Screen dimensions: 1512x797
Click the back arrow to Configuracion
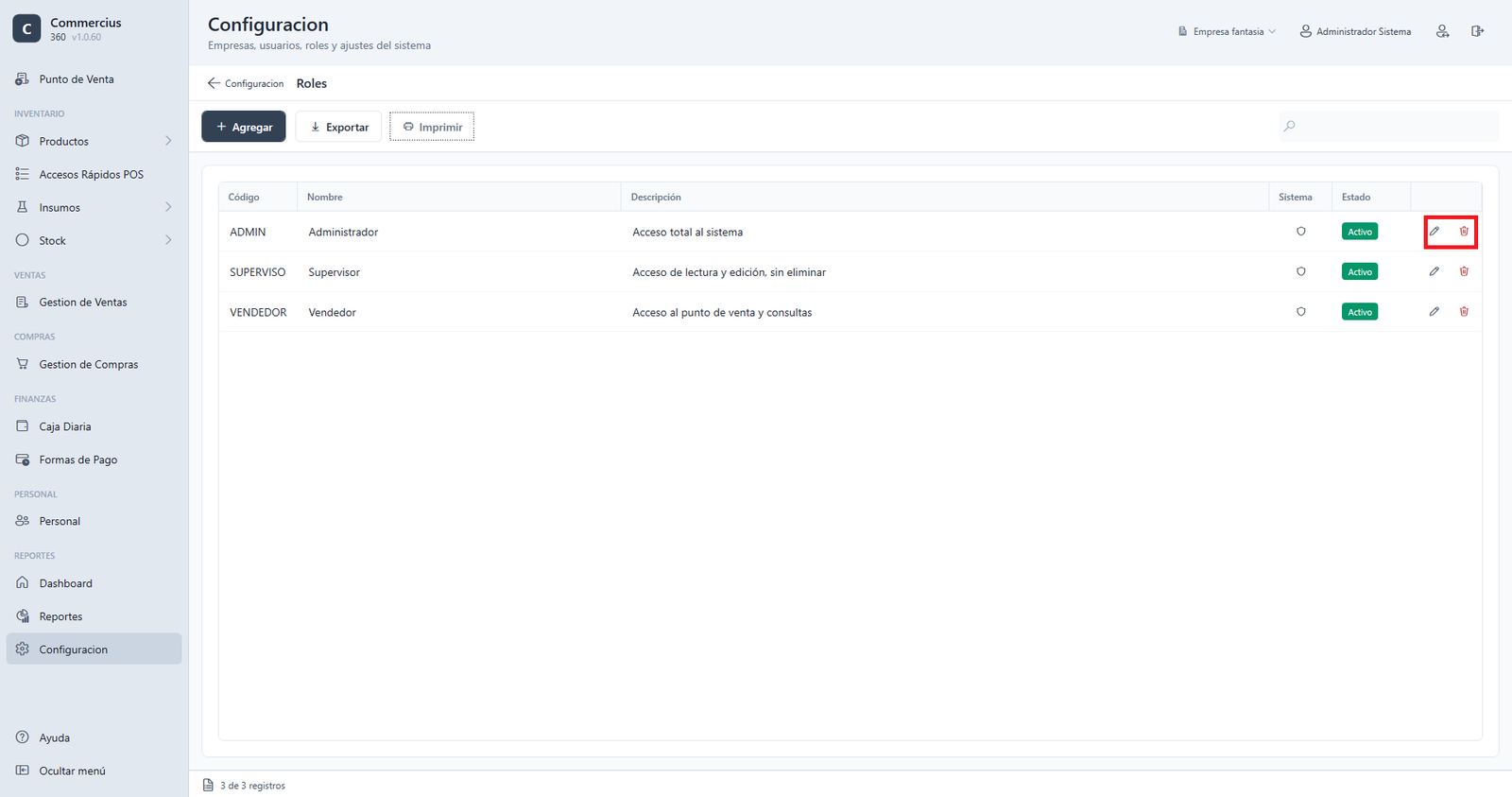coord(214,83)
